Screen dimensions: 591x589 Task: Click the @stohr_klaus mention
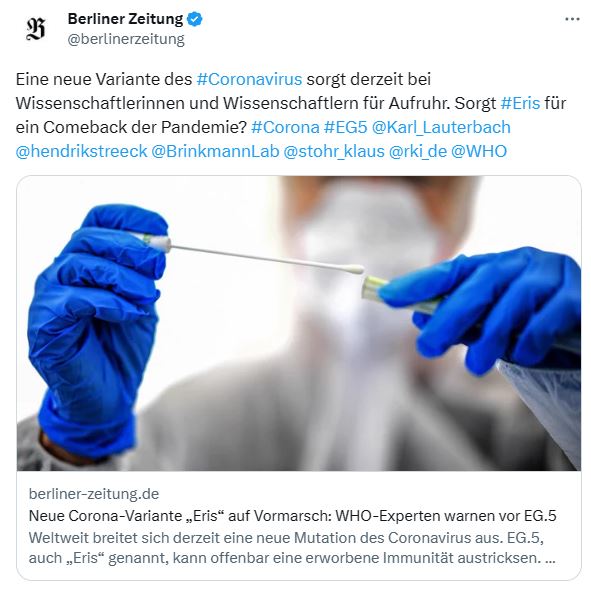coord(334,151)
